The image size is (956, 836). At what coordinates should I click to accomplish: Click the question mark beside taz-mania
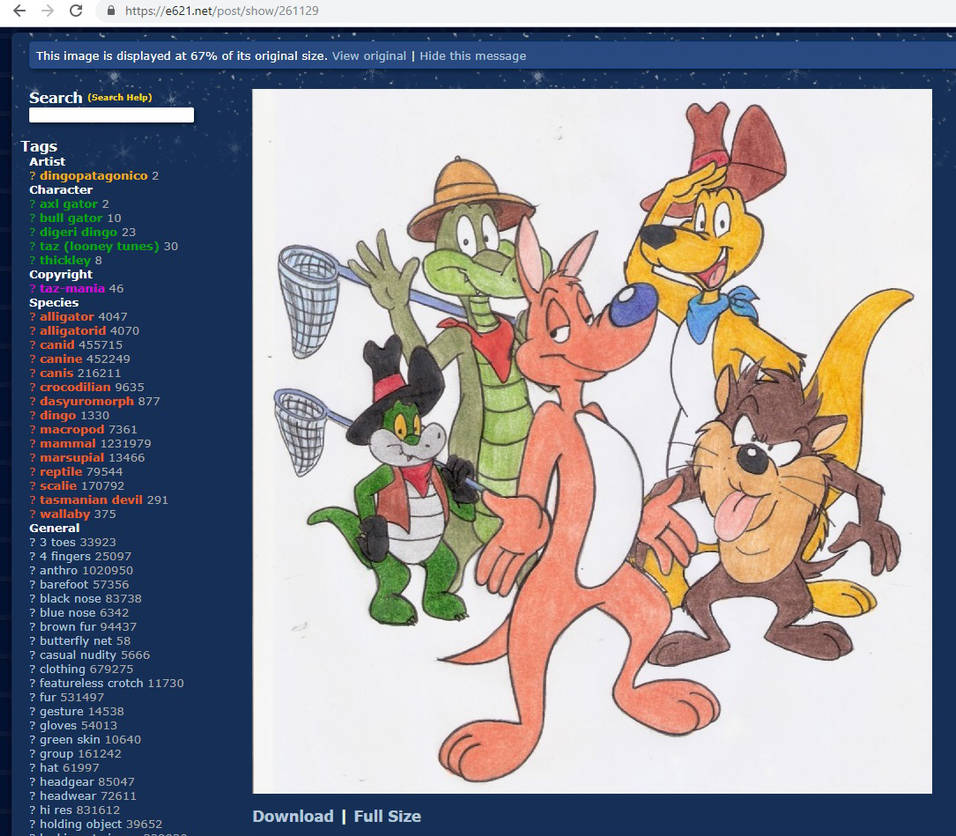(x=32, y=288)
